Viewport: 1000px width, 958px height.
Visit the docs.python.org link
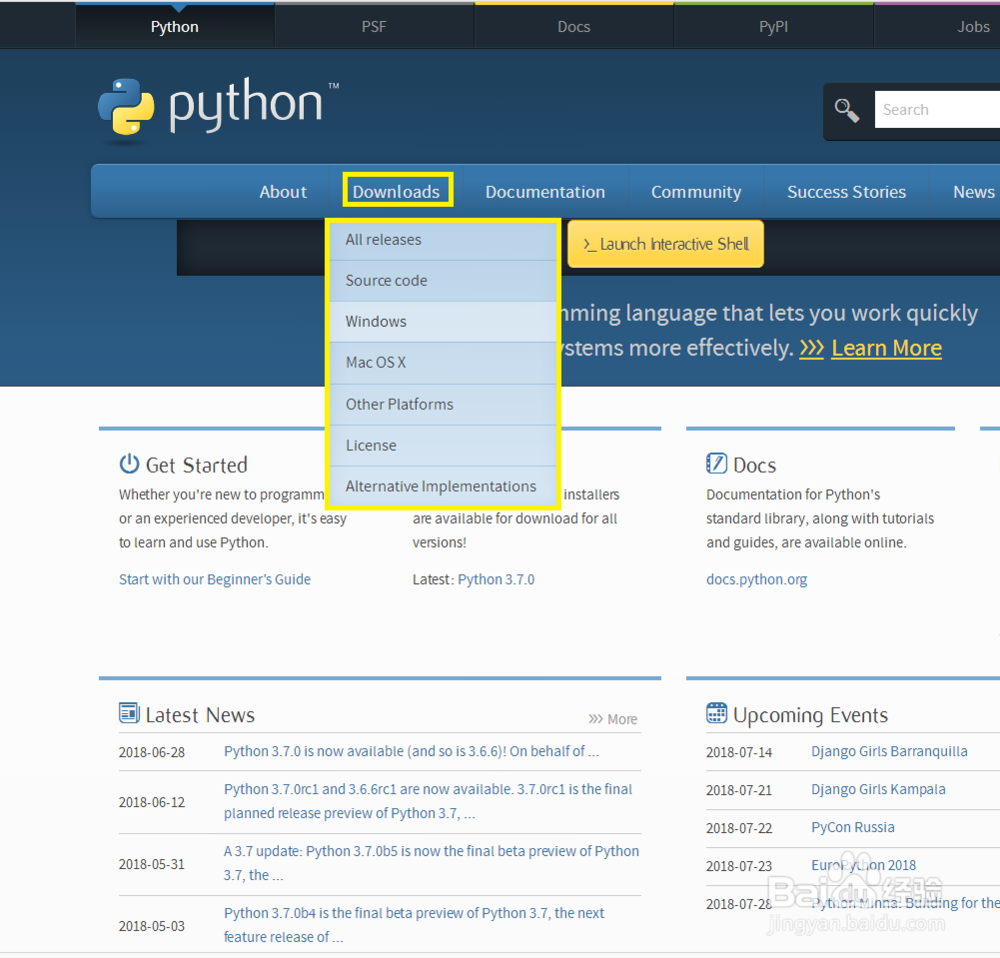tap(756, 579)
